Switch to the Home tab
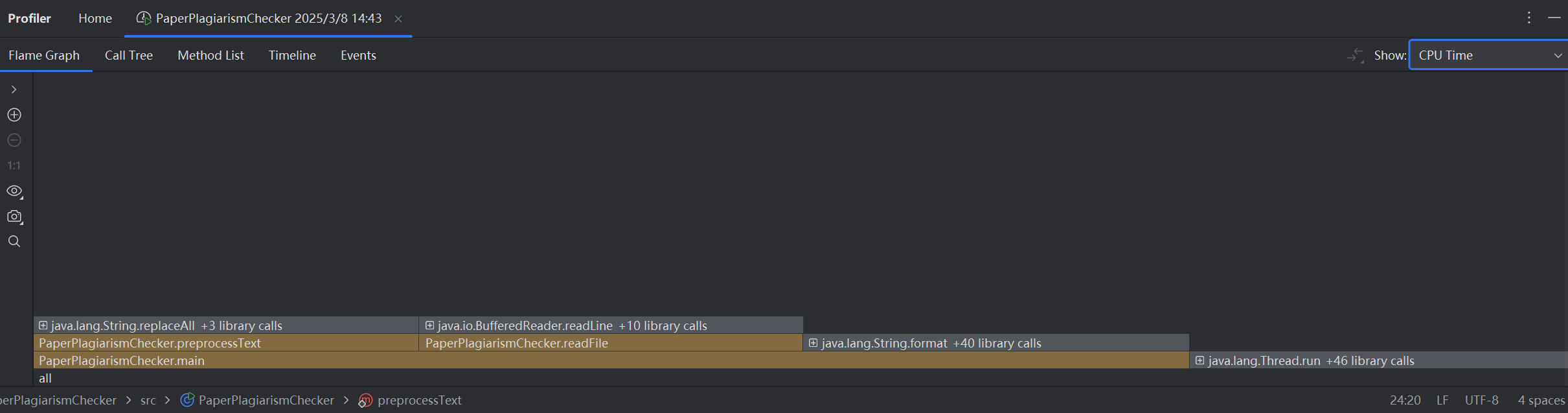This screenshot has width=1568, height=413. [95, 18]
